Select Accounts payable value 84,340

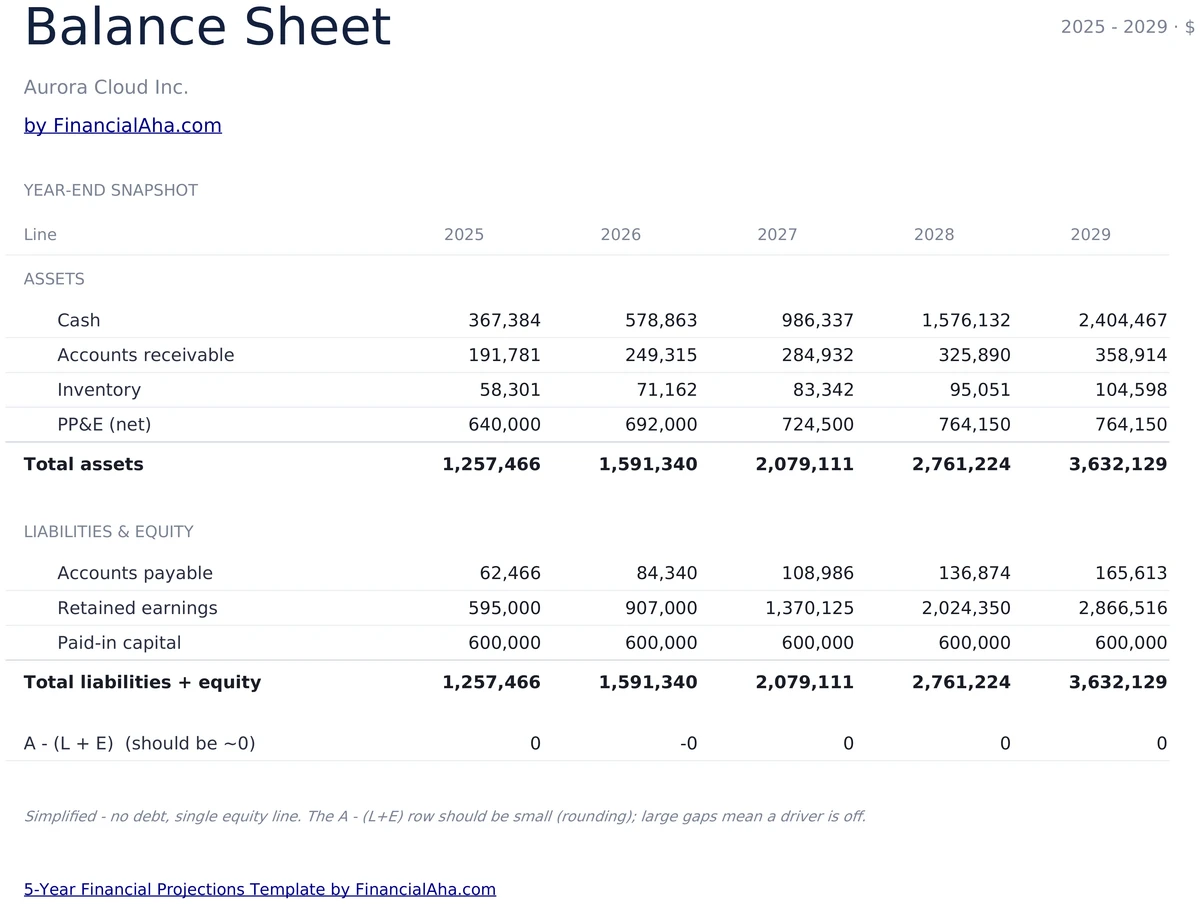click(x=667, y=573)
